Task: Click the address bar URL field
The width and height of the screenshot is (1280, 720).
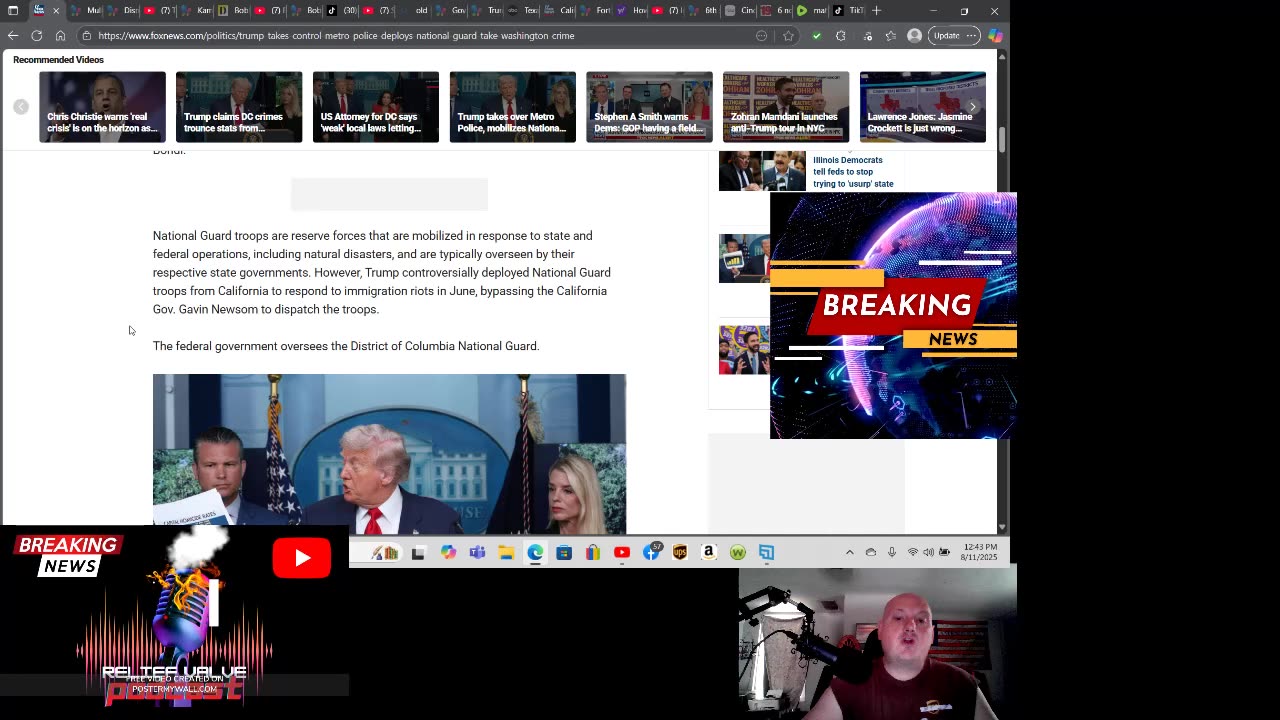Action: (420, 36)
